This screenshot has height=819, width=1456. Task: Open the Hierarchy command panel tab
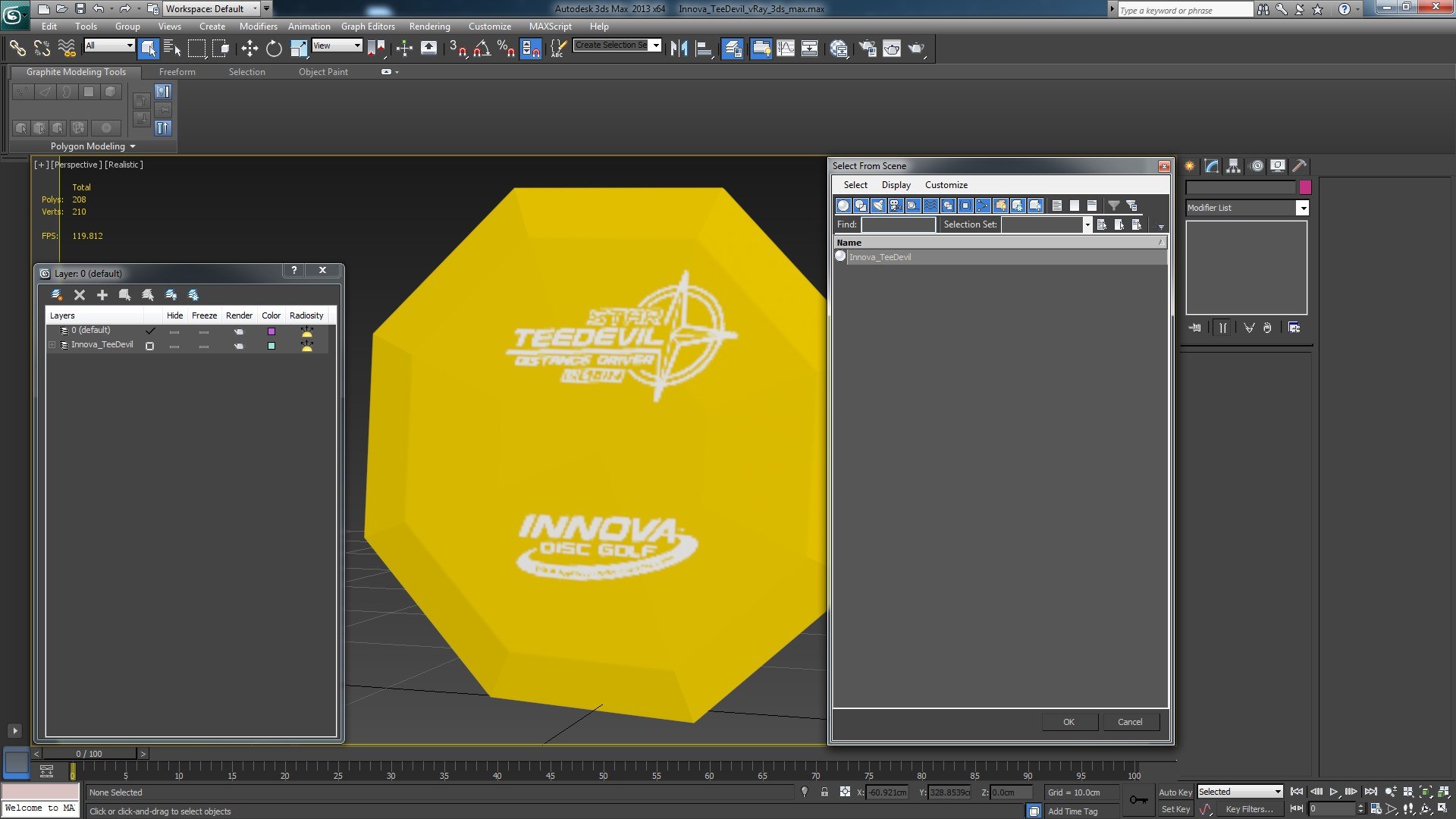pos(1234,166)
